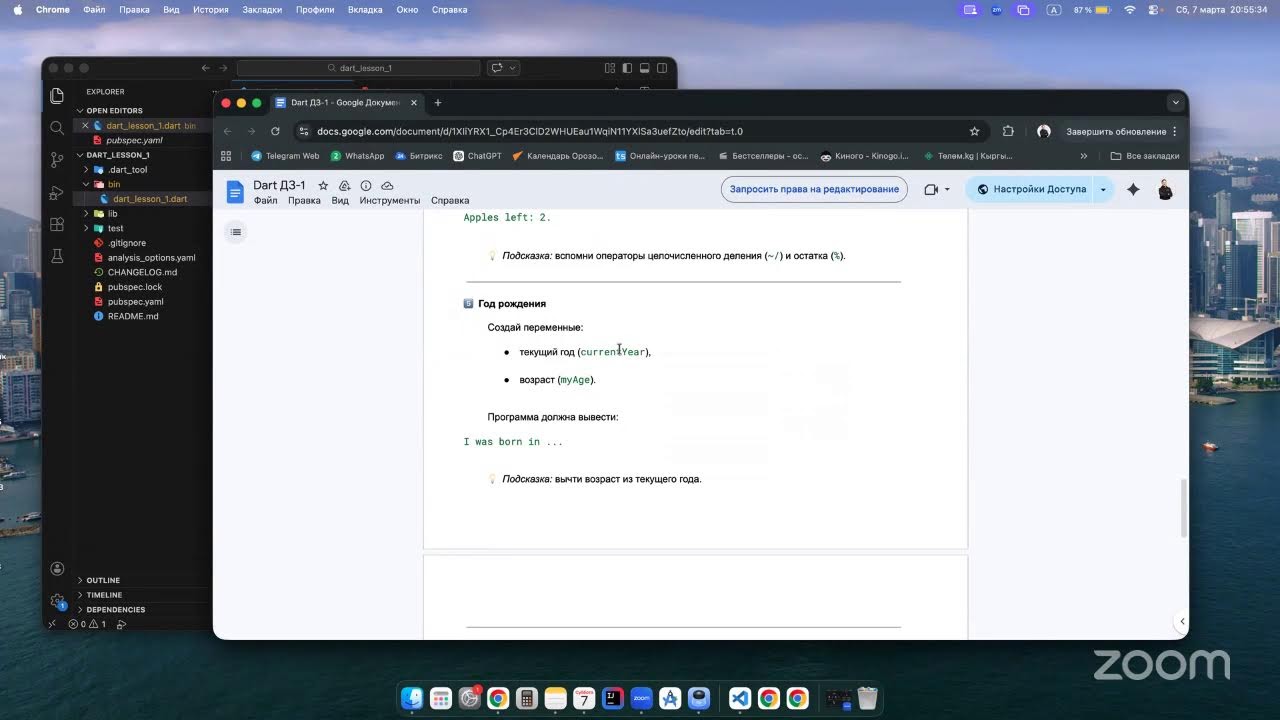The height and width of the screenshot is (720, 1280).
Task: Open Testing flask icon in VS Code activity bar
Action: 57,256
